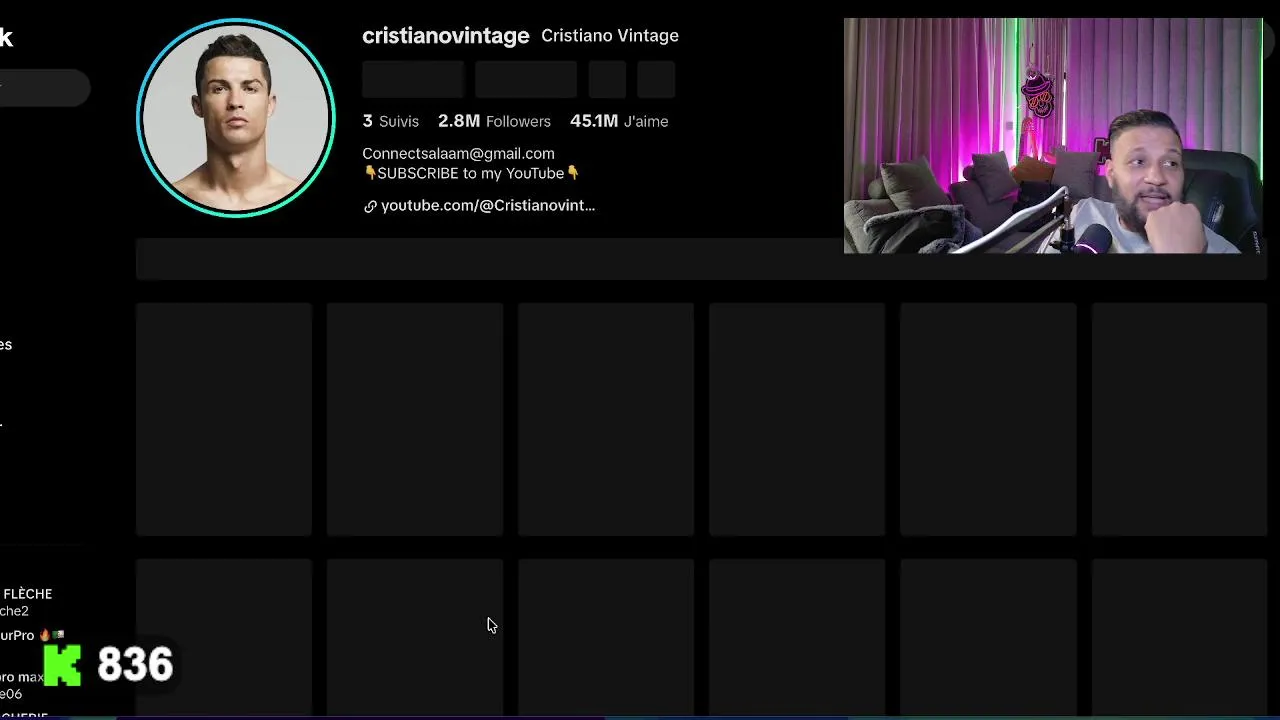This screenshot has height=720, width=1280.
Task: Open the cristianovintage profile picture
Action: tap(236, 118)
